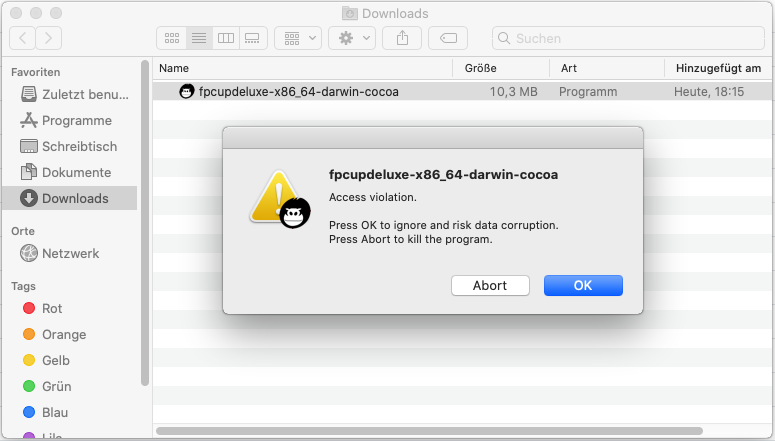Click the Netzwerk globe sidebar icon
The width and height of the screenshot is (775, 441).
pyautogui.click(x=29, y=253)
